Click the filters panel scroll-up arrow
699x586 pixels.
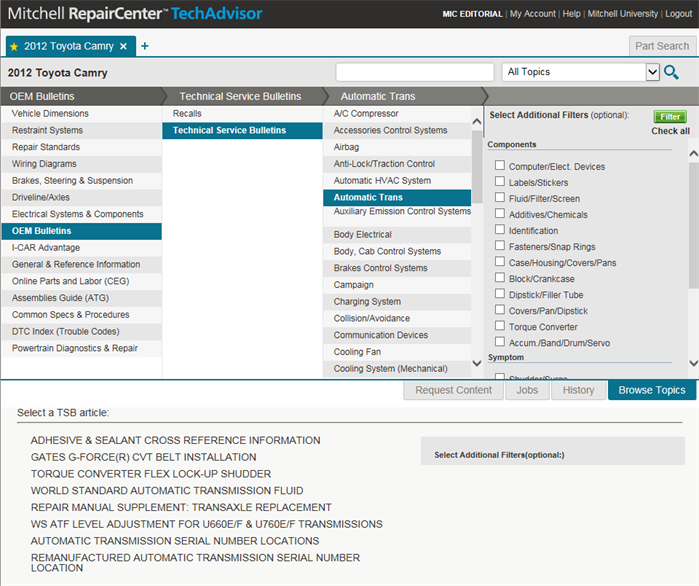pyautogui.click(x=693, y=154)
